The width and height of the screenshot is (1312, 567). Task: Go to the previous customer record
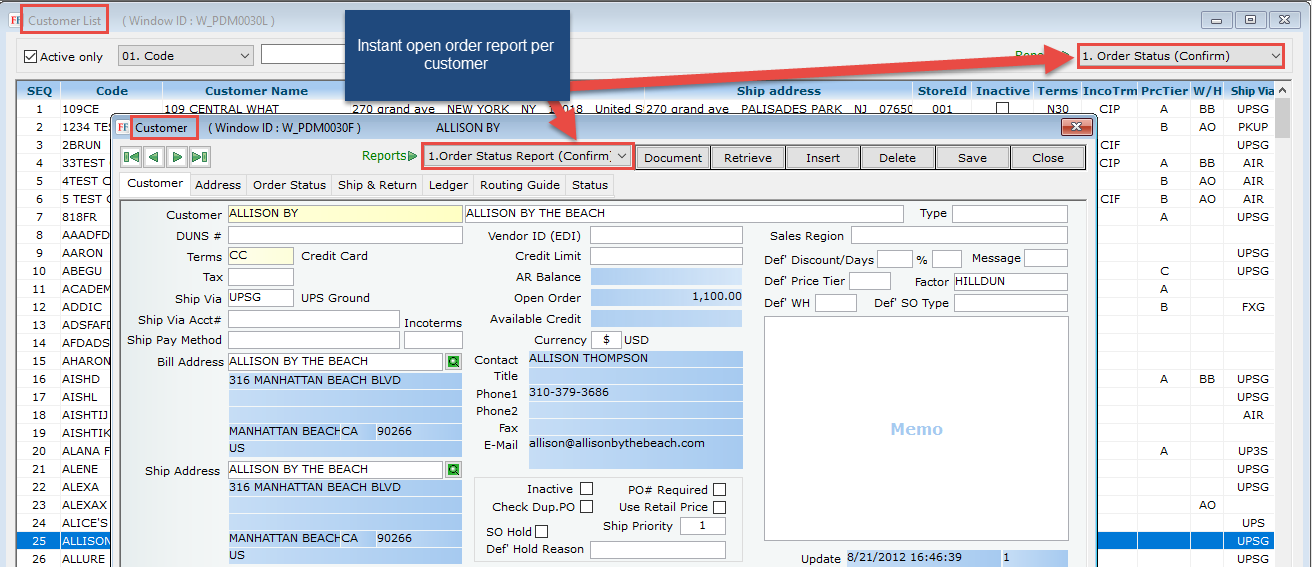click(153, 157)
